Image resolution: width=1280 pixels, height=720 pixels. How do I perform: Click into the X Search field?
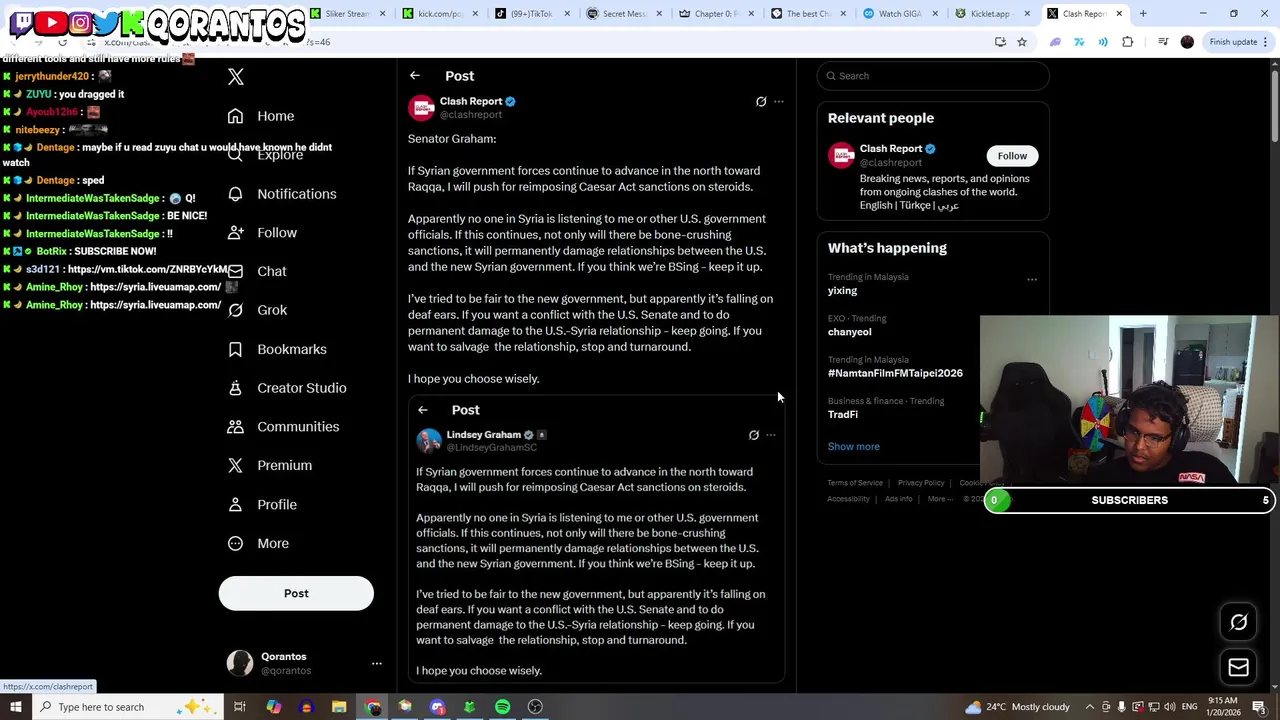[x=933, y=76]
